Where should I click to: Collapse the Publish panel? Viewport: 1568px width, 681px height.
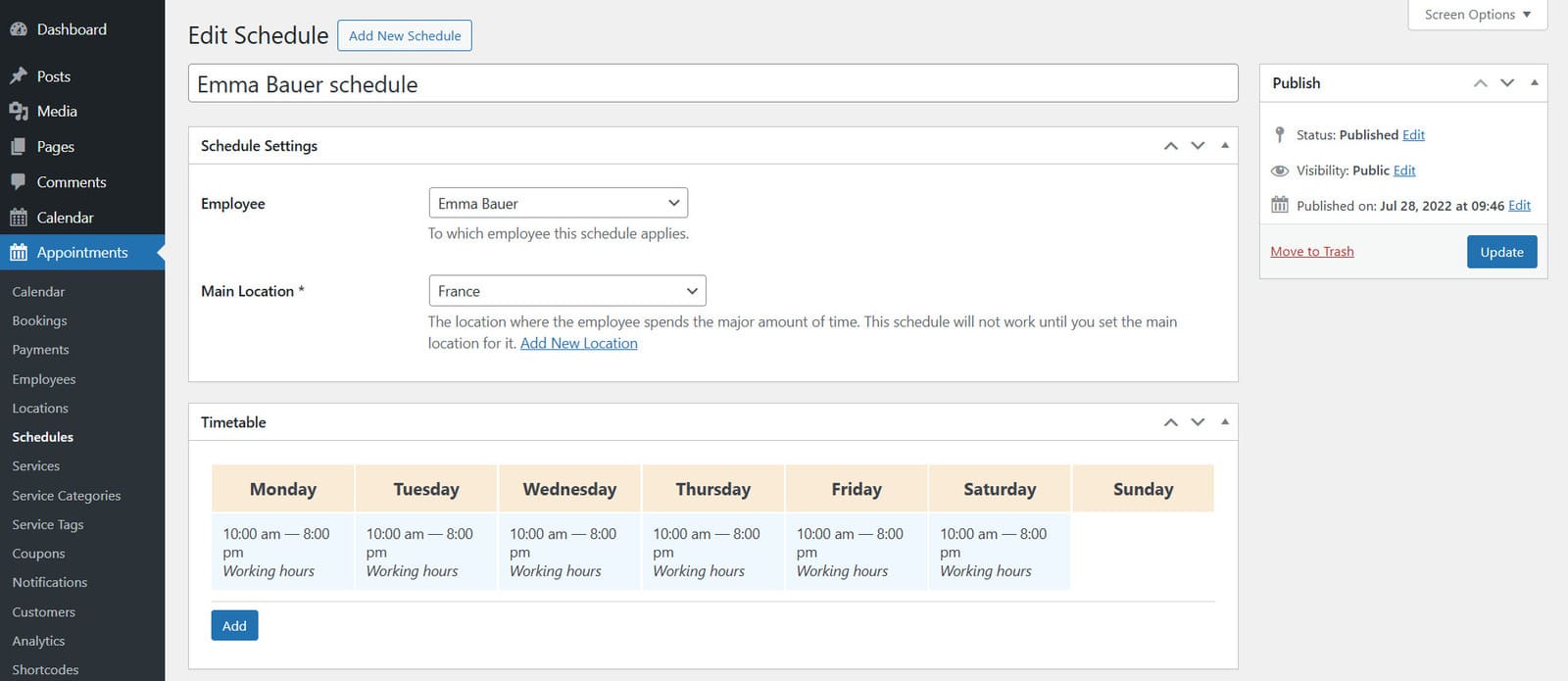click(1535, 82)
